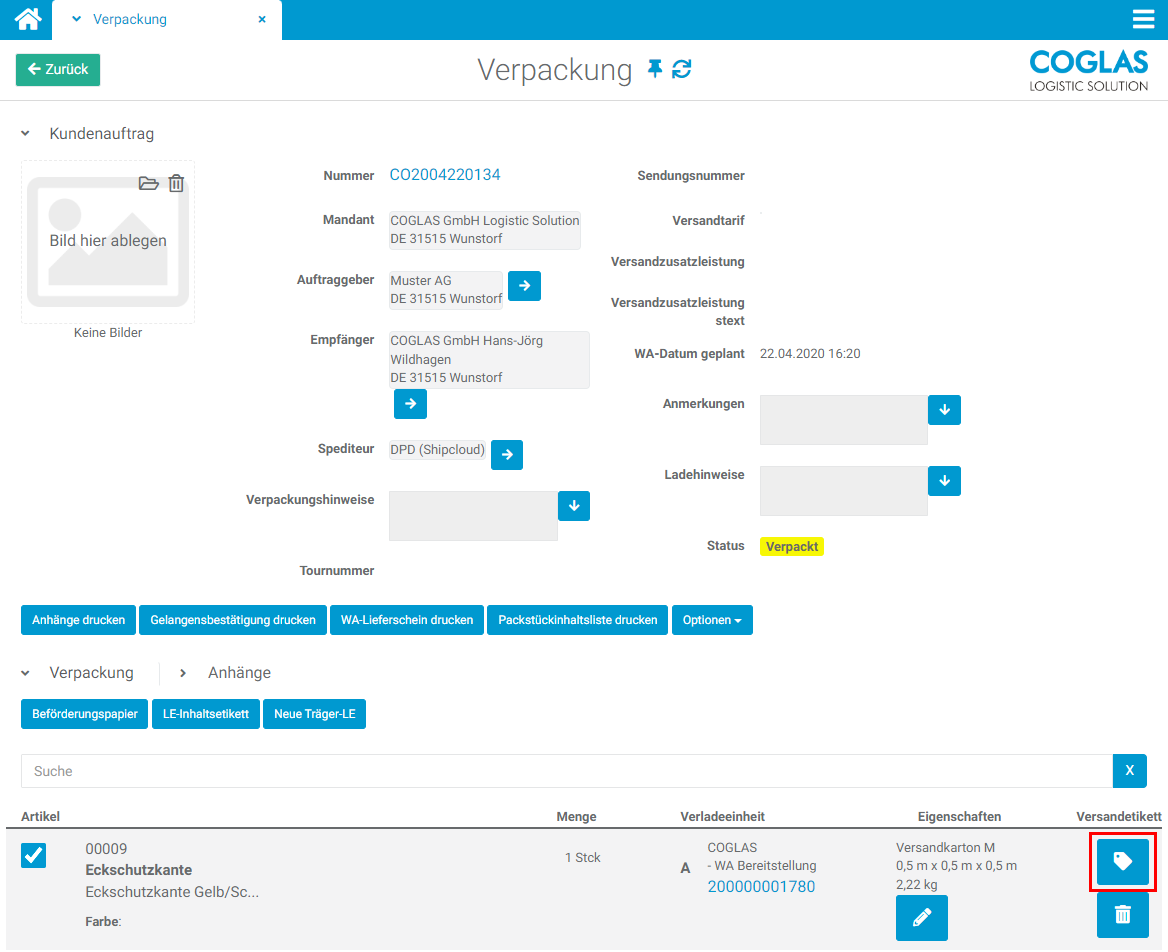Go back with the Zurück button

(x=58, y=69)
